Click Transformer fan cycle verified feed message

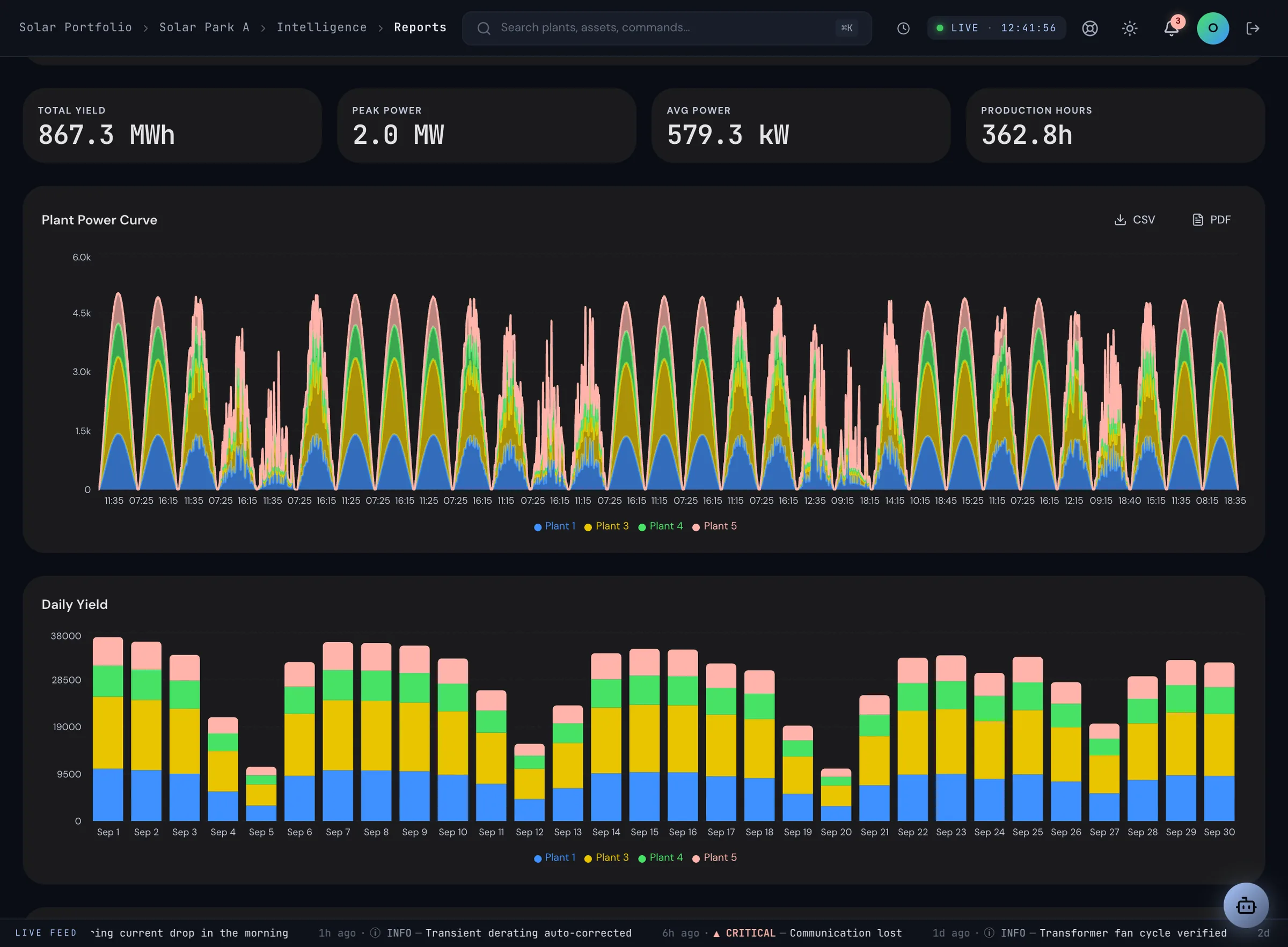tap(1133, 933)
